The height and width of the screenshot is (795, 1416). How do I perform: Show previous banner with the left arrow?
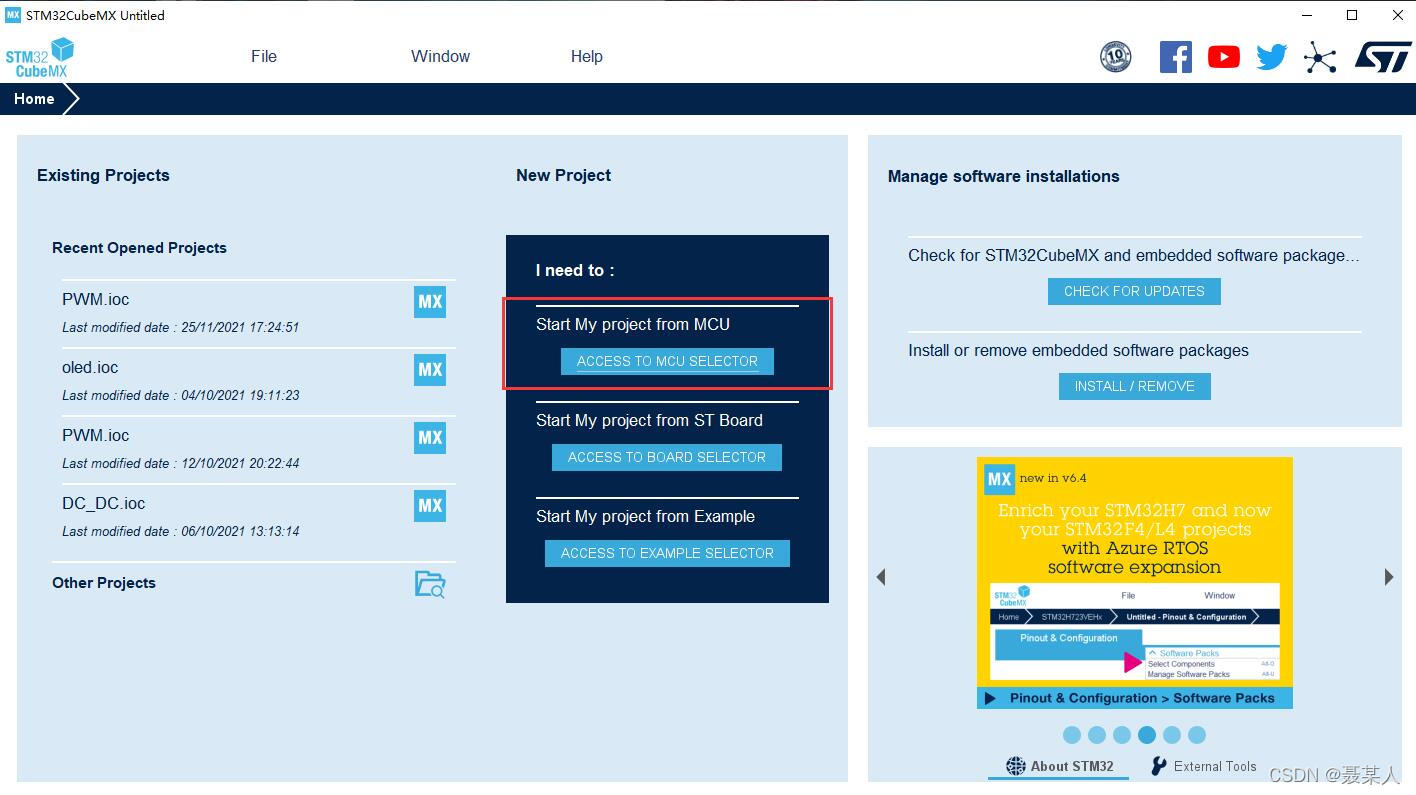click(881, 577)
